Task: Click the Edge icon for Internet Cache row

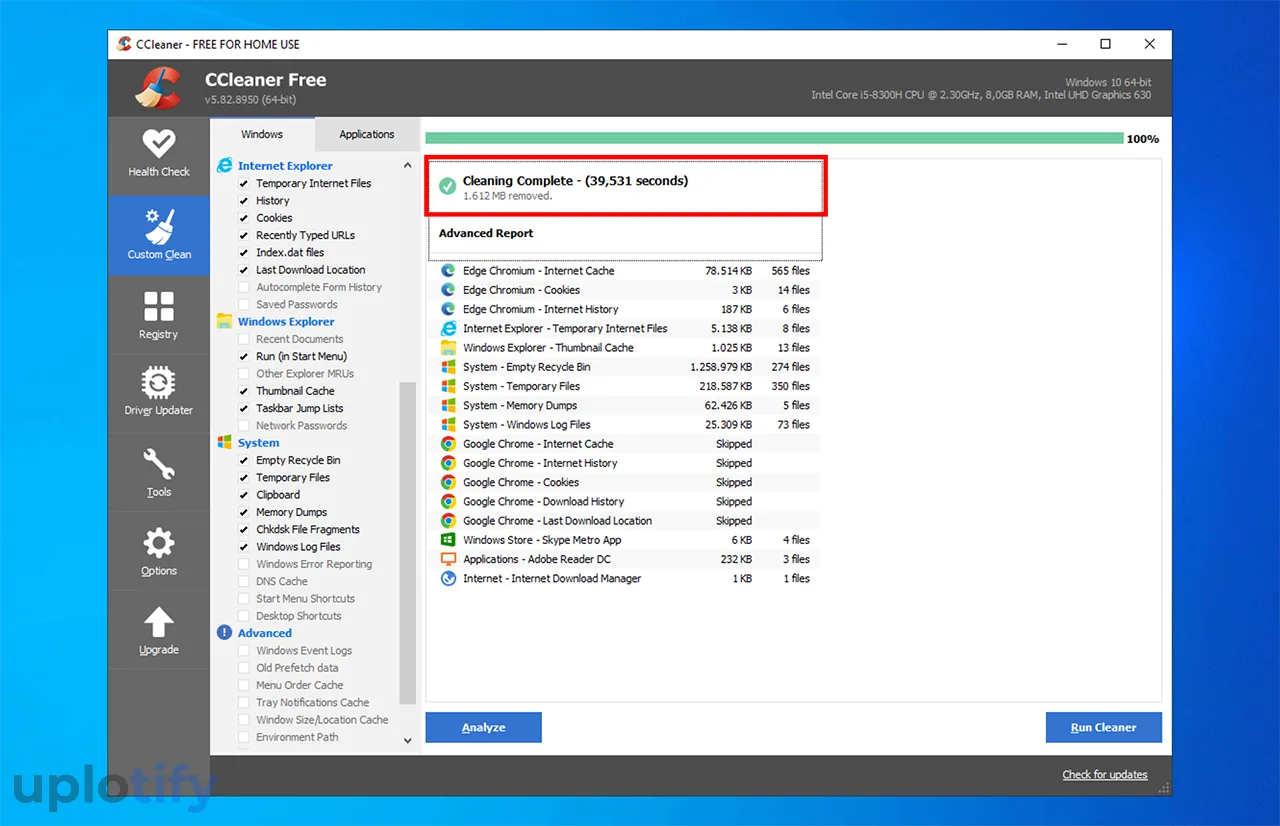Action: click(x=448, y=271)
